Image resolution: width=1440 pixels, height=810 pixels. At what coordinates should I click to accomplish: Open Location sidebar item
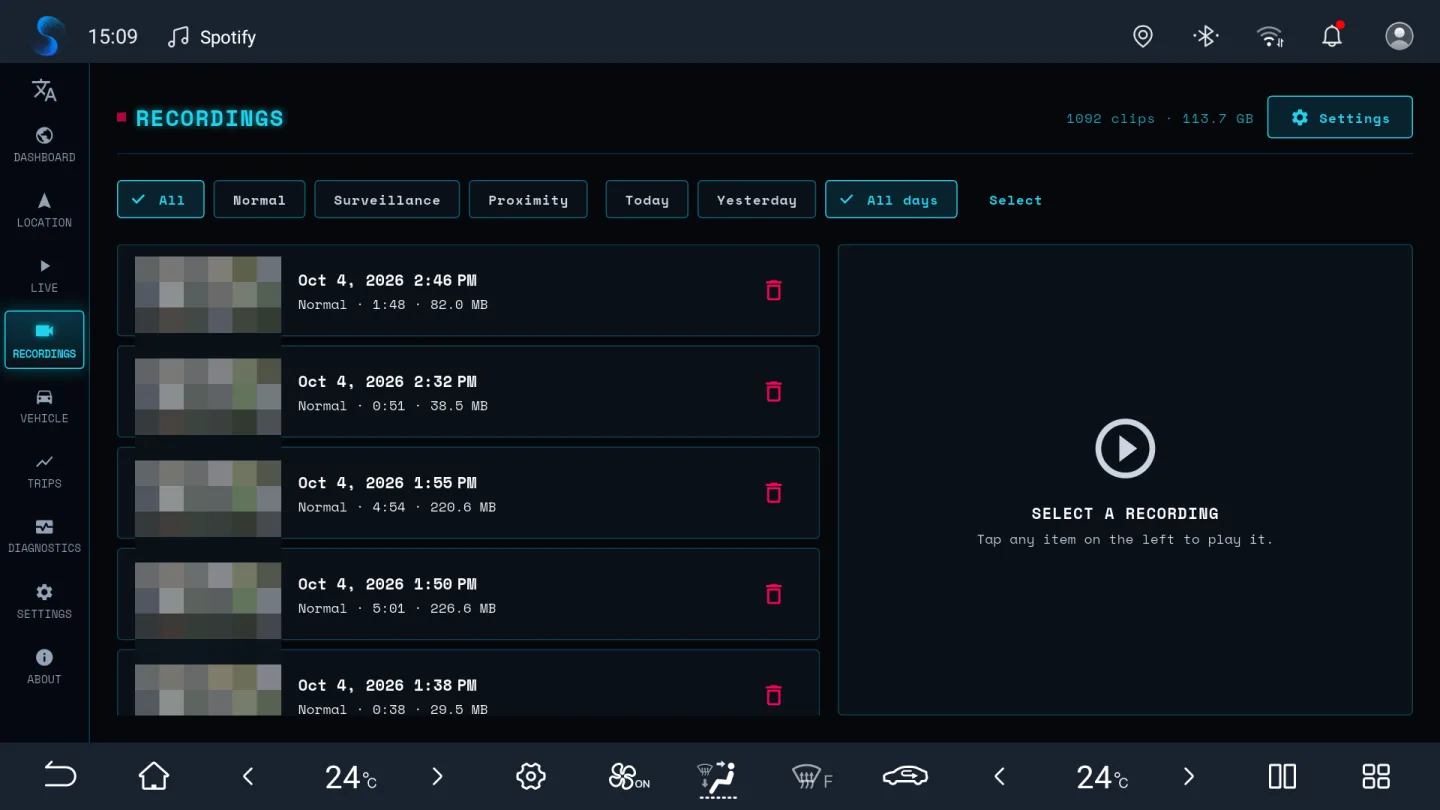(x=44, y=210)
